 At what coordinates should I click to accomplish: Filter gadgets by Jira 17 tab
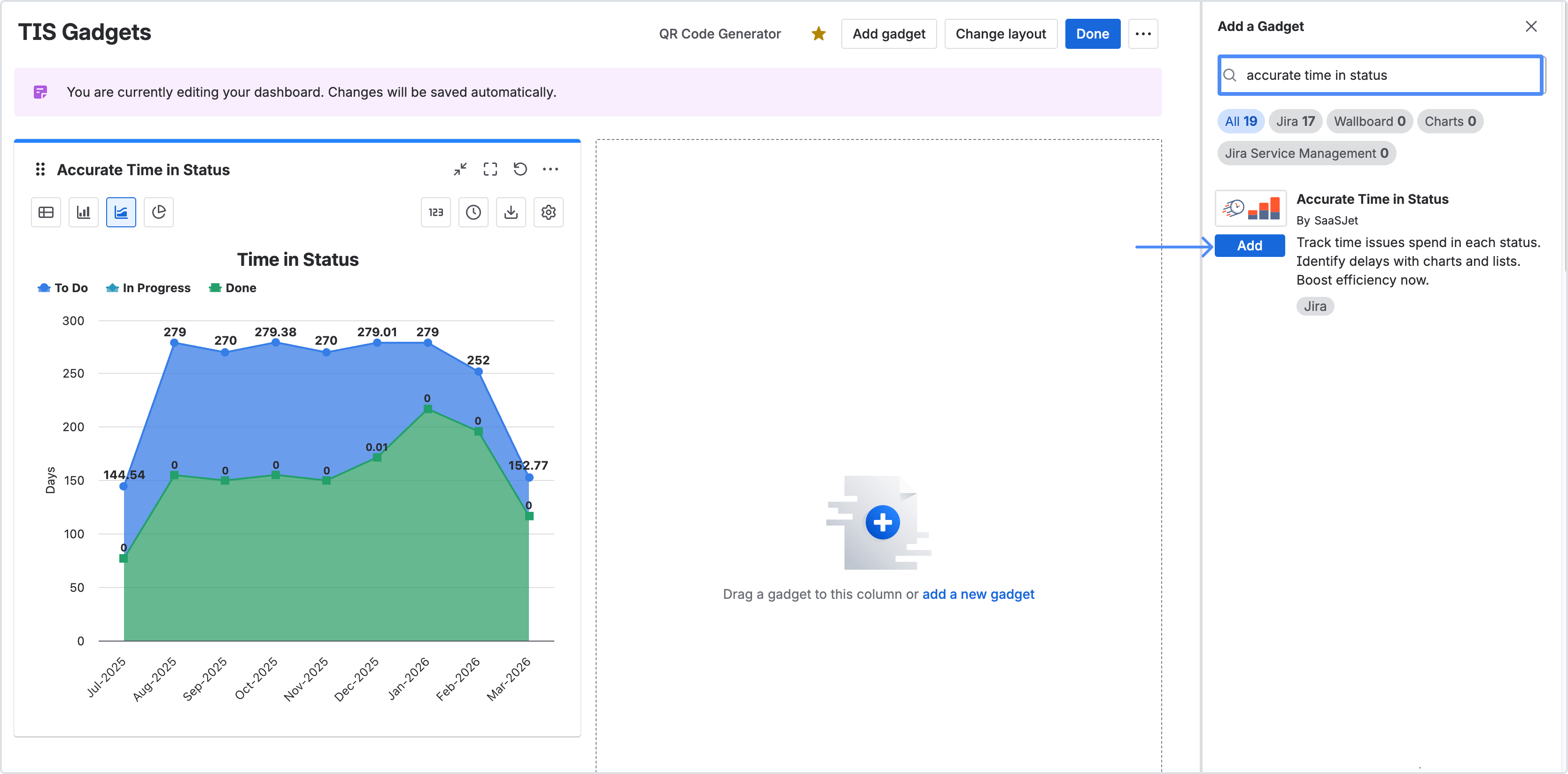tap(1295, 121)
